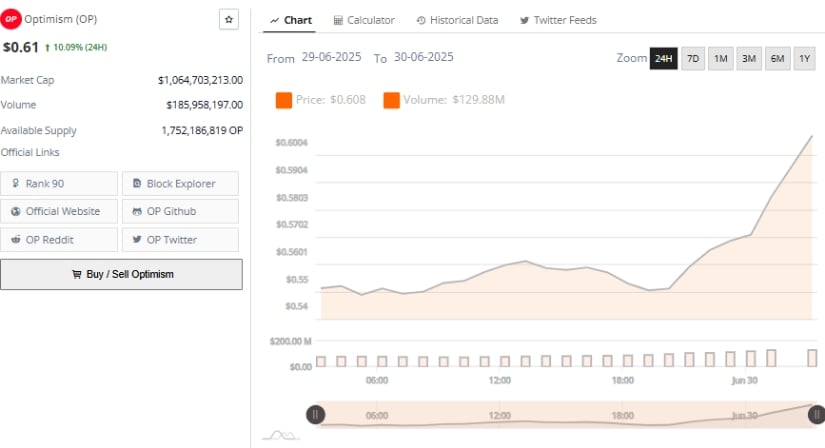Set zoom to 3M
The image size is (825, 448).
tap(749, 58)
